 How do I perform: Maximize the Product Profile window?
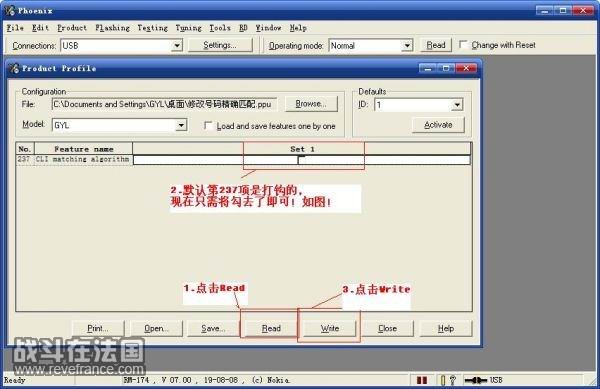446,68
